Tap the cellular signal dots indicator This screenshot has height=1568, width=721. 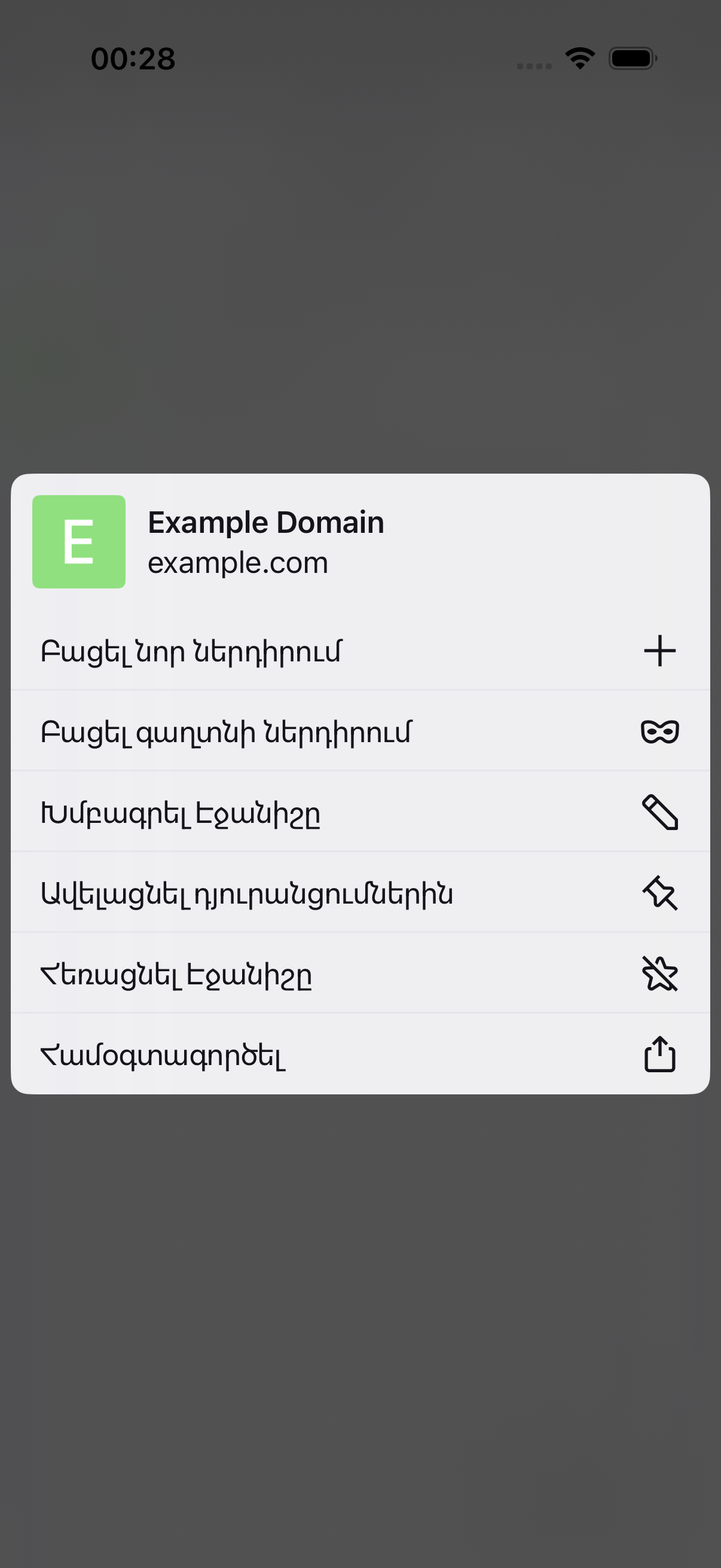pyautogui.click(x=534, y=66)
